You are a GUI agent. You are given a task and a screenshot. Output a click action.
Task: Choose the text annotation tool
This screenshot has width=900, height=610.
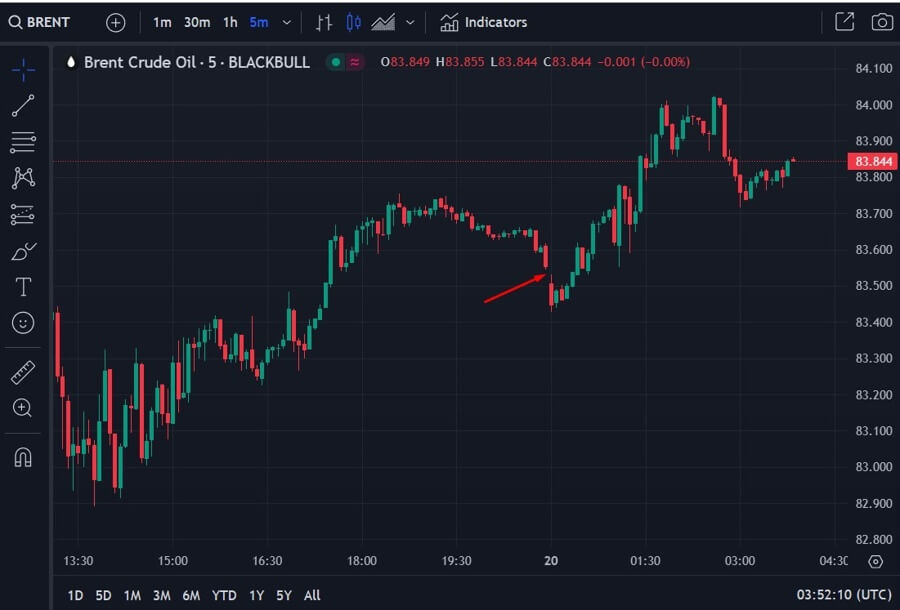[x=23, y=287]
